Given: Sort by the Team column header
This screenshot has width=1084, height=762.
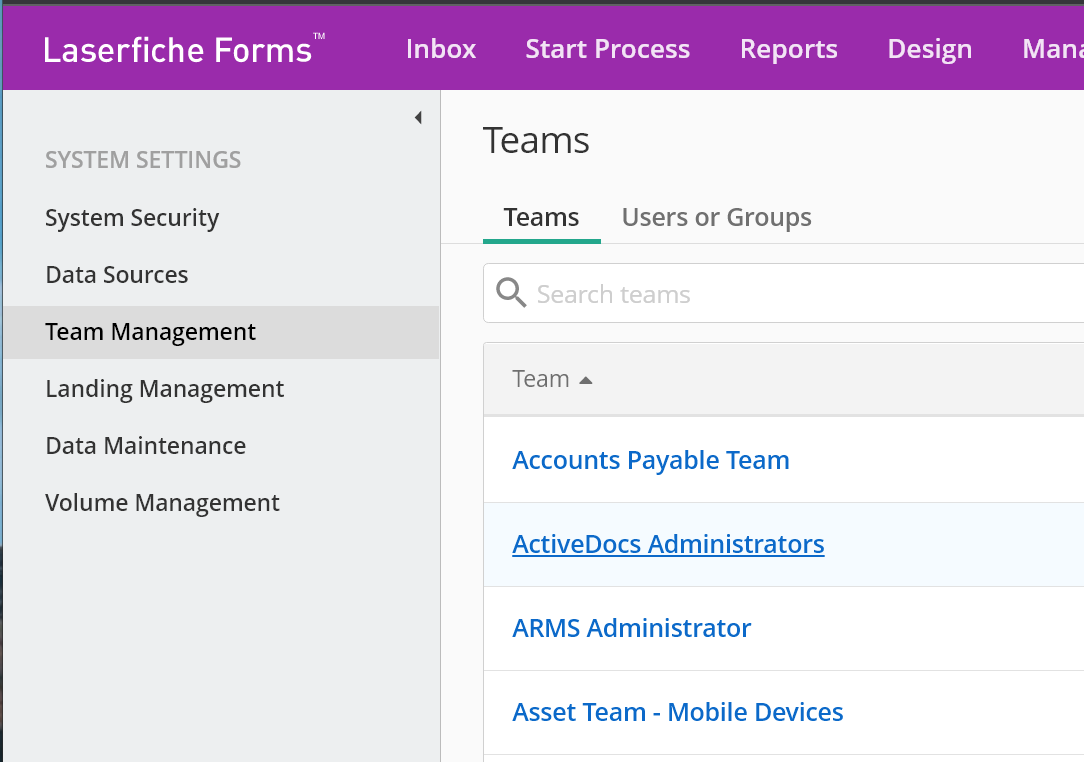Looking at the screenshot, I should tap(552, 379).
